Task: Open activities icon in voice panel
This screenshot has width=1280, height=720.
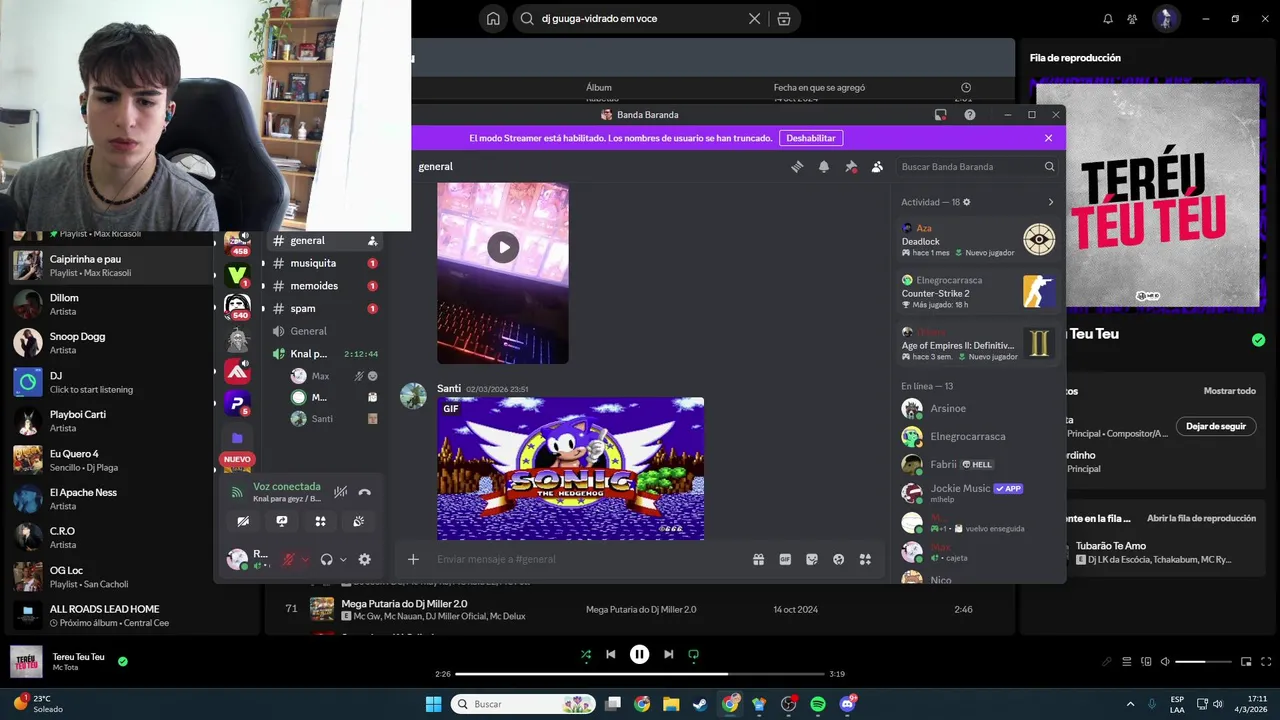Action: pos(320,521)
